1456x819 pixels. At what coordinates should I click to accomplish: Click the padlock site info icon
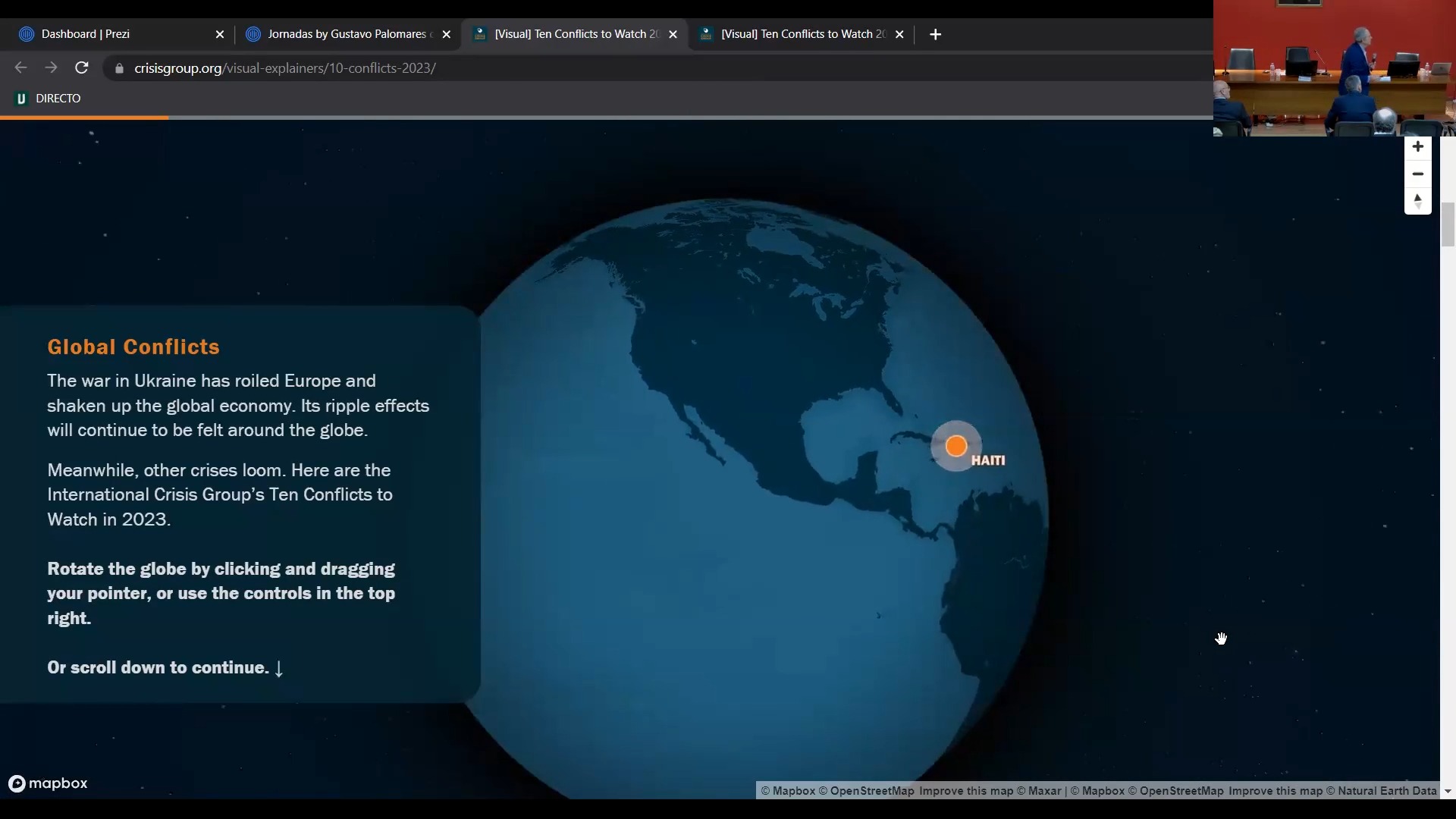click(119, 68)
